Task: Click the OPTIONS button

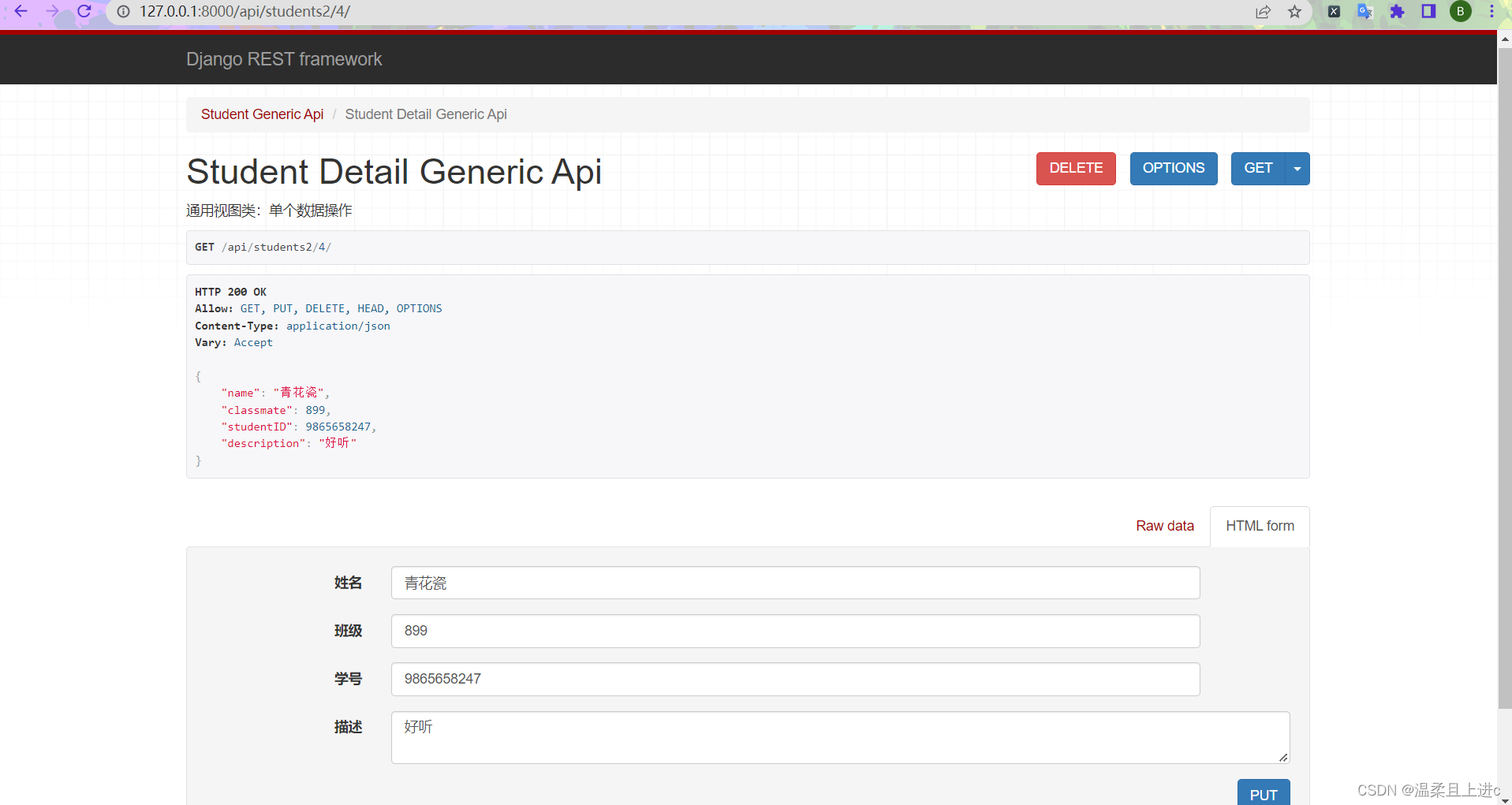Action: click(1174, 169)
